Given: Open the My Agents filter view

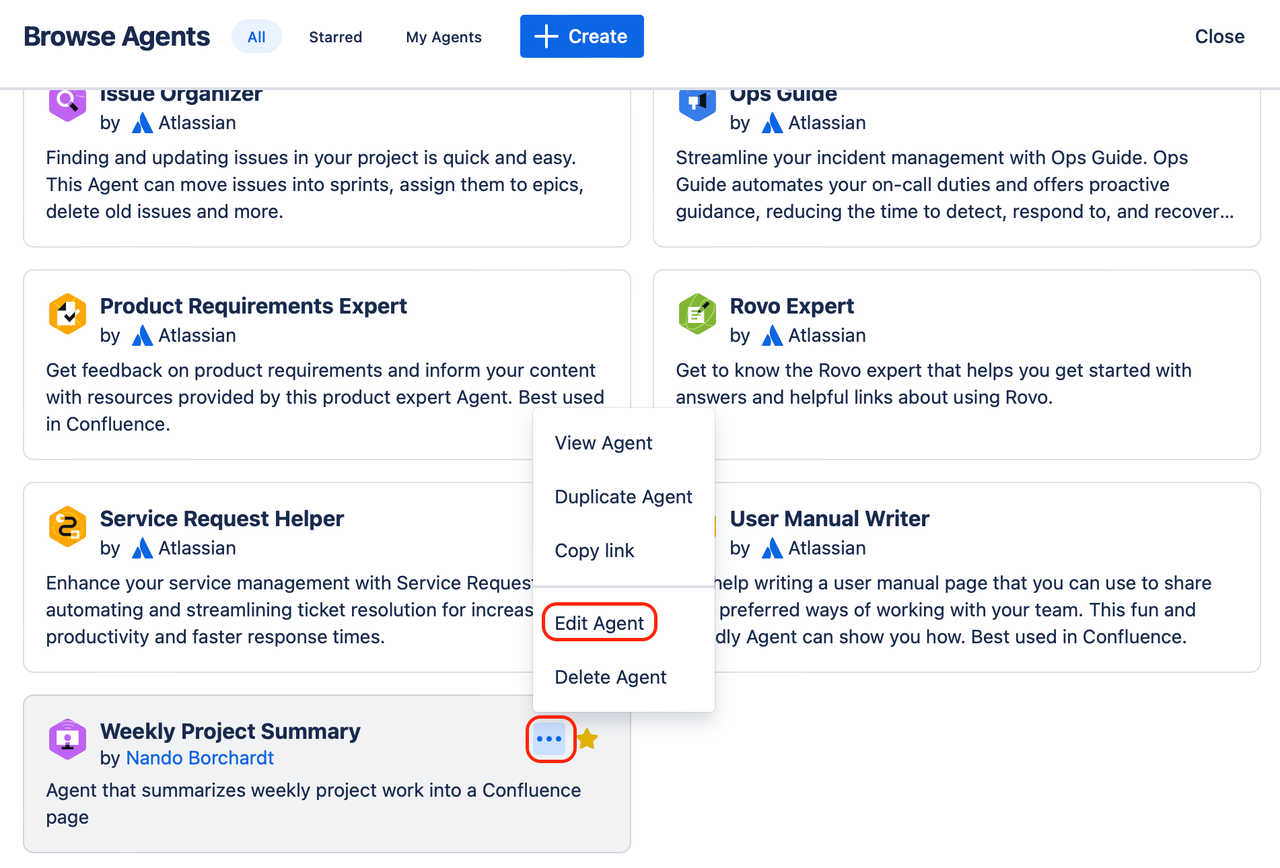Looking at the screenshot, I should [443, 37].
